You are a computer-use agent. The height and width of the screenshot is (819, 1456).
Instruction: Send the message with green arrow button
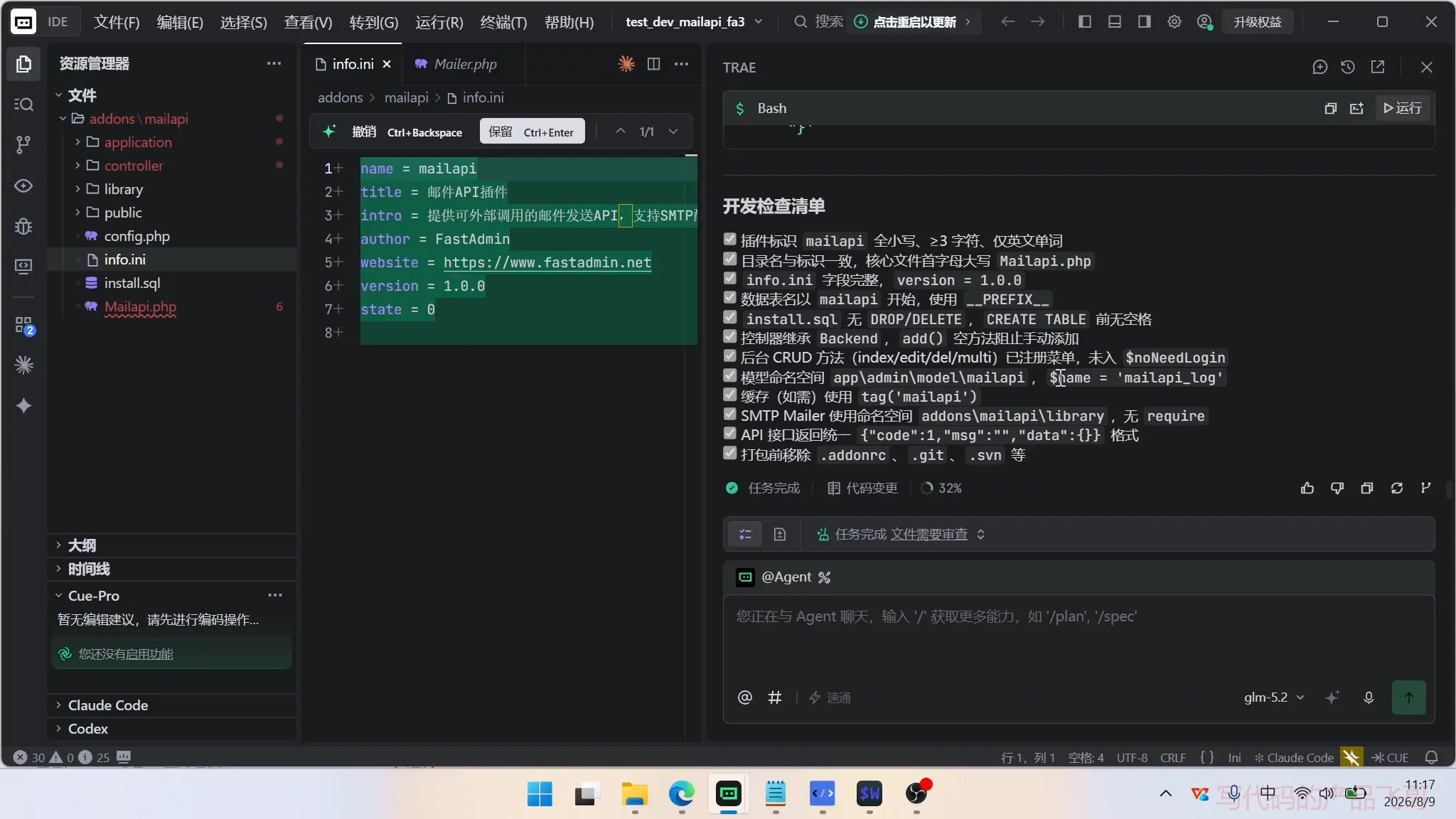pyautogui.click(x=1409, y=697)
